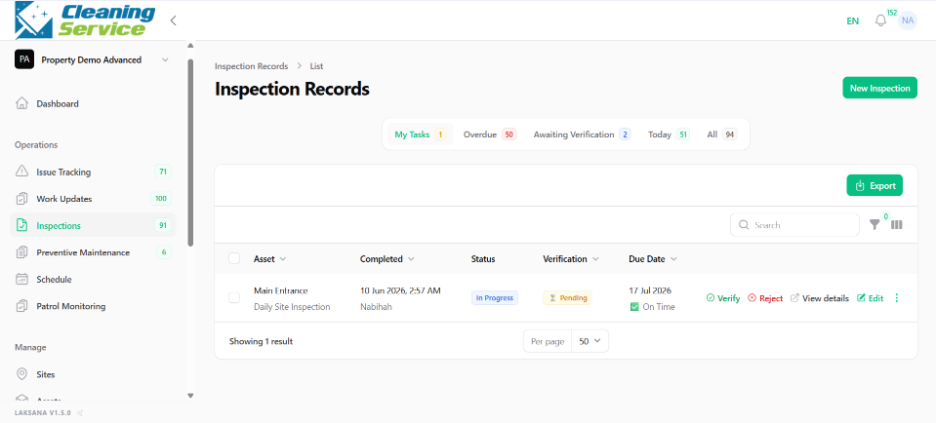Open Preventive Maintenance in the sidebar
Screen dimensions: 936x423
point(93,252)
